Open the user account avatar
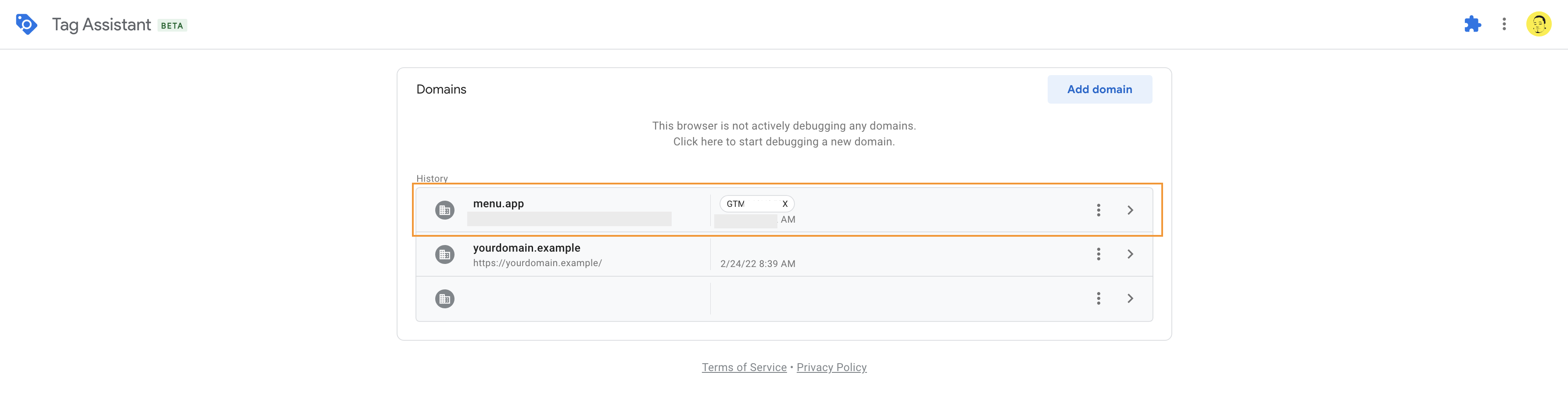Image resolution: width=1568 pixels, height=397 pixels. coord(1538,24)
